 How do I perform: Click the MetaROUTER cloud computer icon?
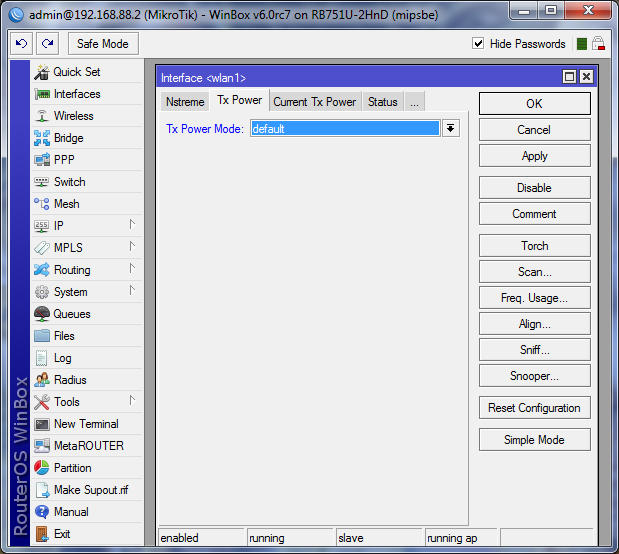41,446
